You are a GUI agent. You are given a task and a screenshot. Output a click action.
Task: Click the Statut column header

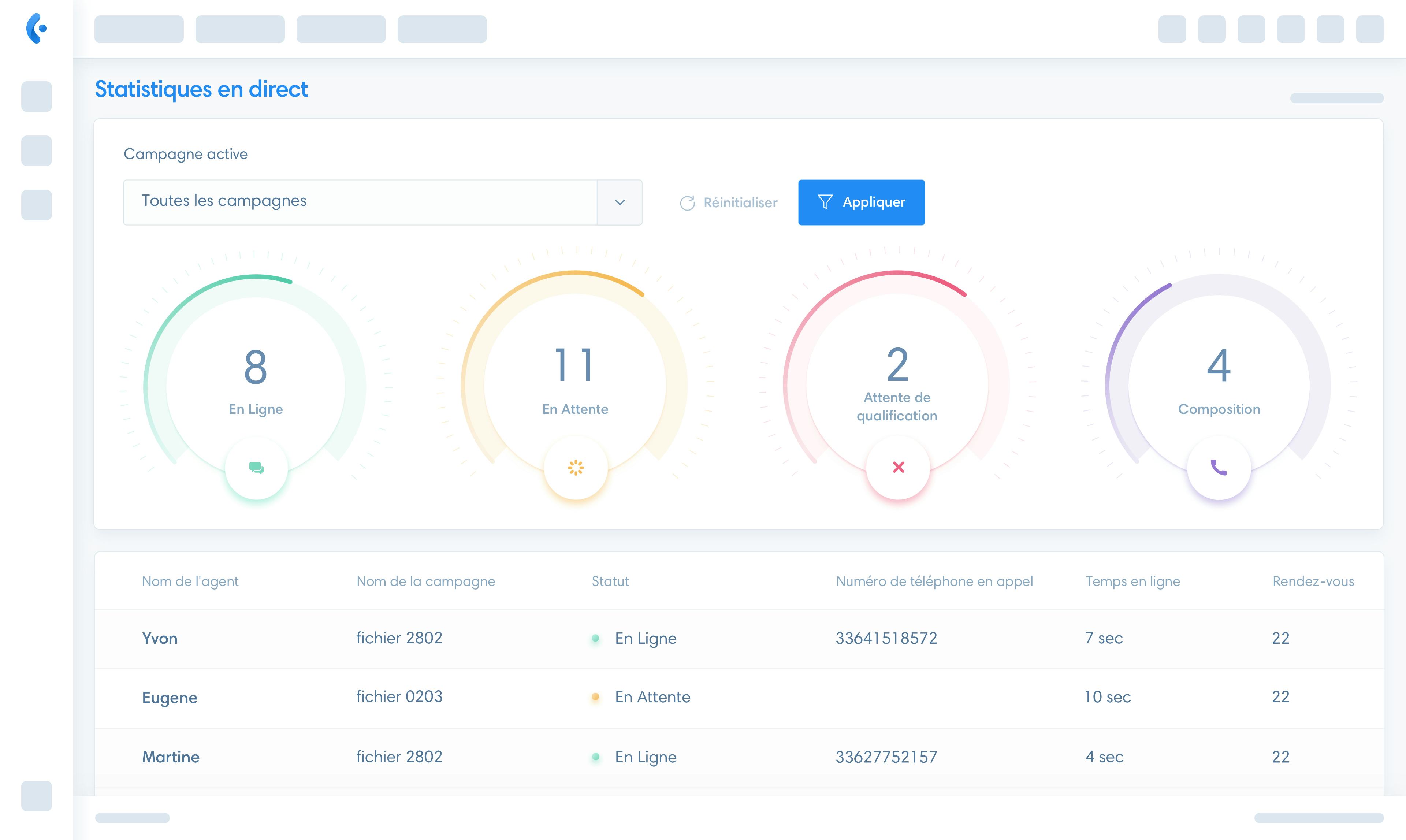point(610,581)
